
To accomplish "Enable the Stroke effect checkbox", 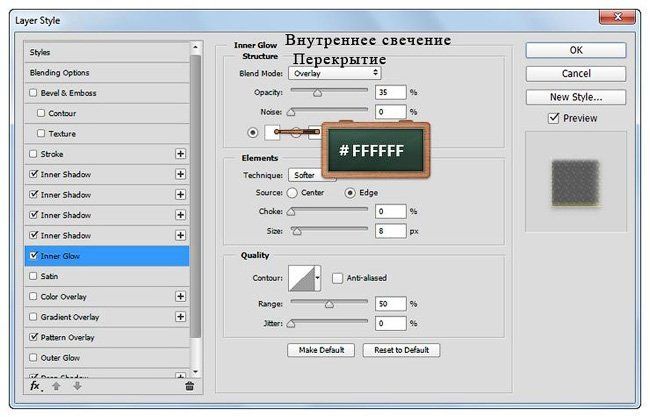I will pyautogui.click(x=33, y=154).
